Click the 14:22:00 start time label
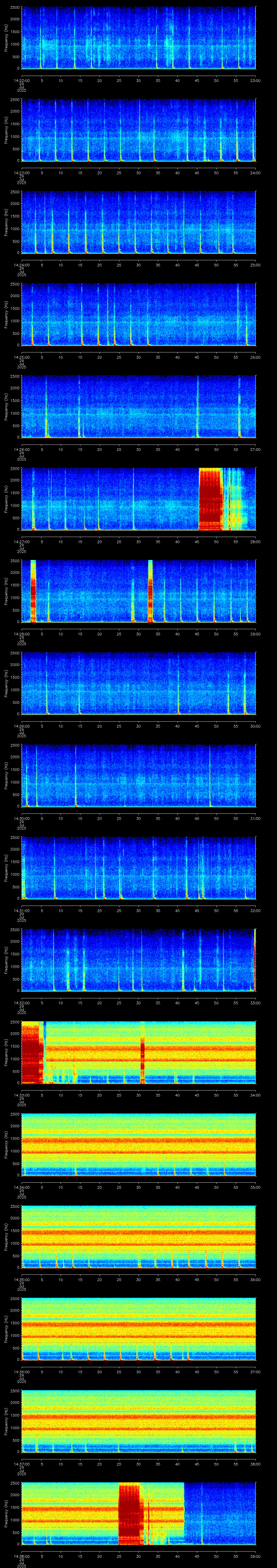Screen dimensions: 277x1568 pos(21,80)
